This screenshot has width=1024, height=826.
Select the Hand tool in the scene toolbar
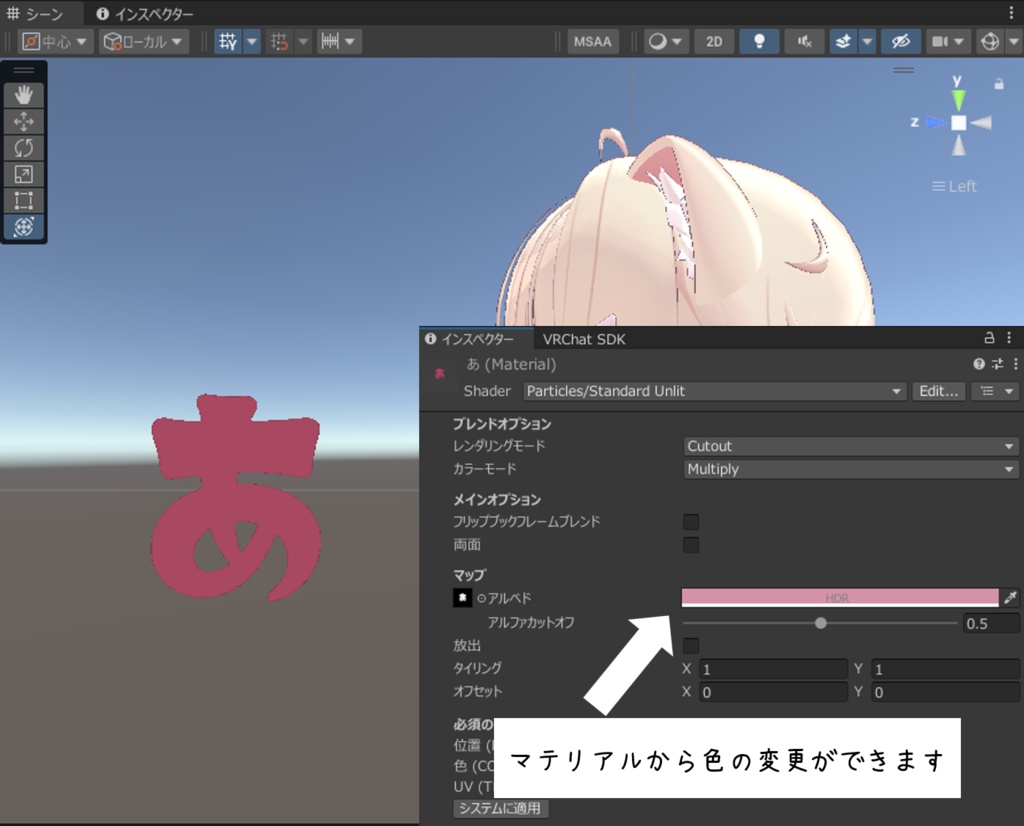tap(23, 94)
